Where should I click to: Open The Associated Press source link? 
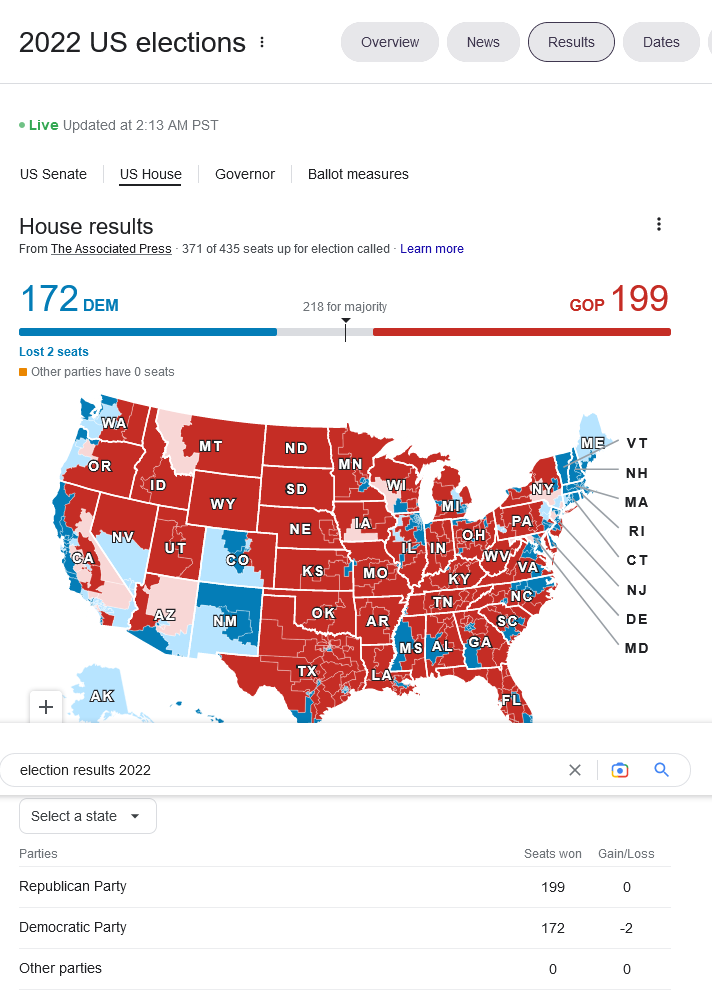pos(111,249)
